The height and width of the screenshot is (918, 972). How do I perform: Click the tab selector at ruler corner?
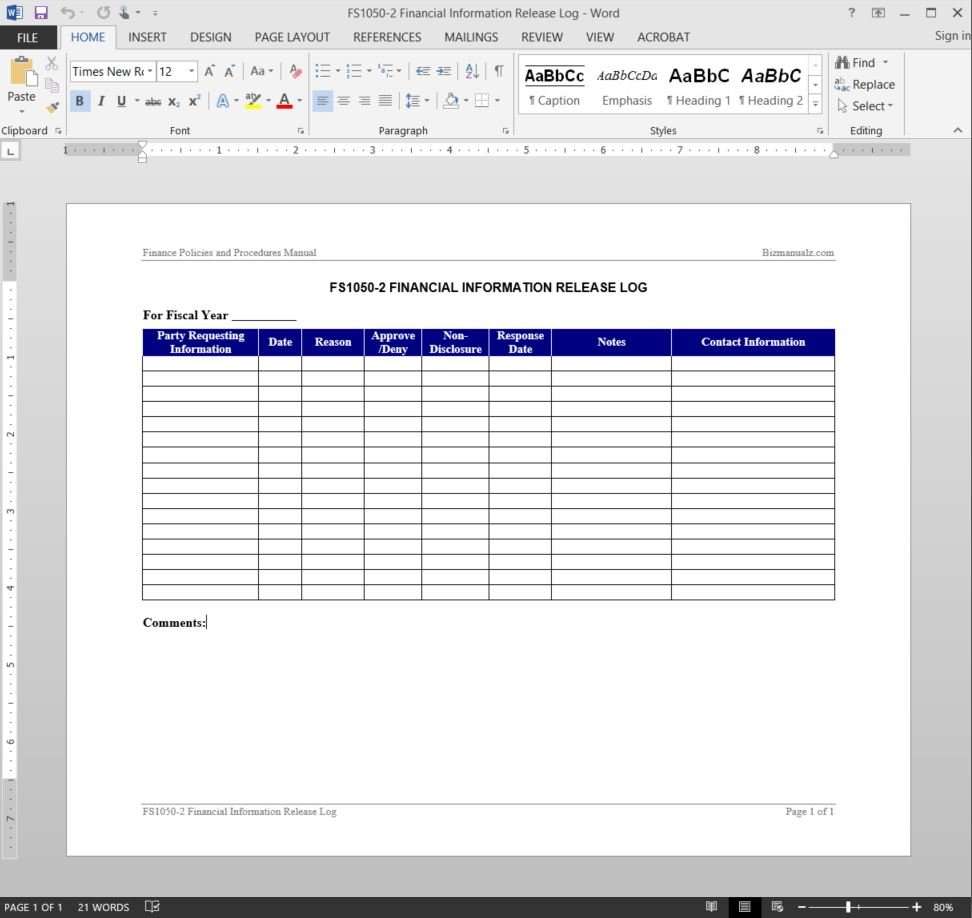click(x=11, y=151)
